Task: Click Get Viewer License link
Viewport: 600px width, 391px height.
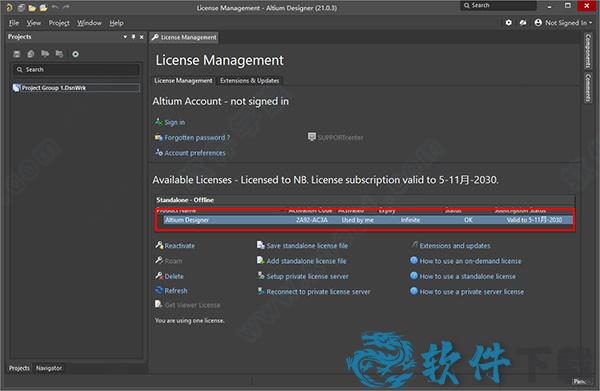Action: (x=192, y=305)
